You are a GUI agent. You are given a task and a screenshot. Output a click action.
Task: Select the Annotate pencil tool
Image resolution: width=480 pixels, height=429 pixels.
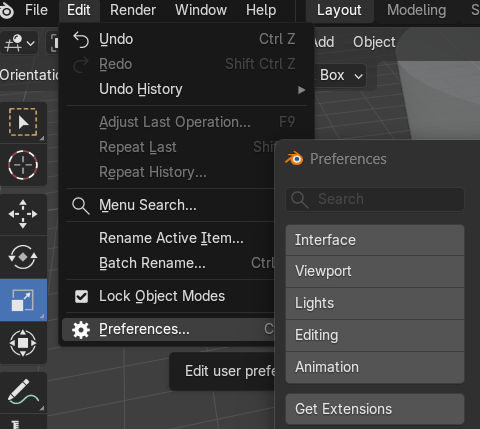tap(23, 393)
